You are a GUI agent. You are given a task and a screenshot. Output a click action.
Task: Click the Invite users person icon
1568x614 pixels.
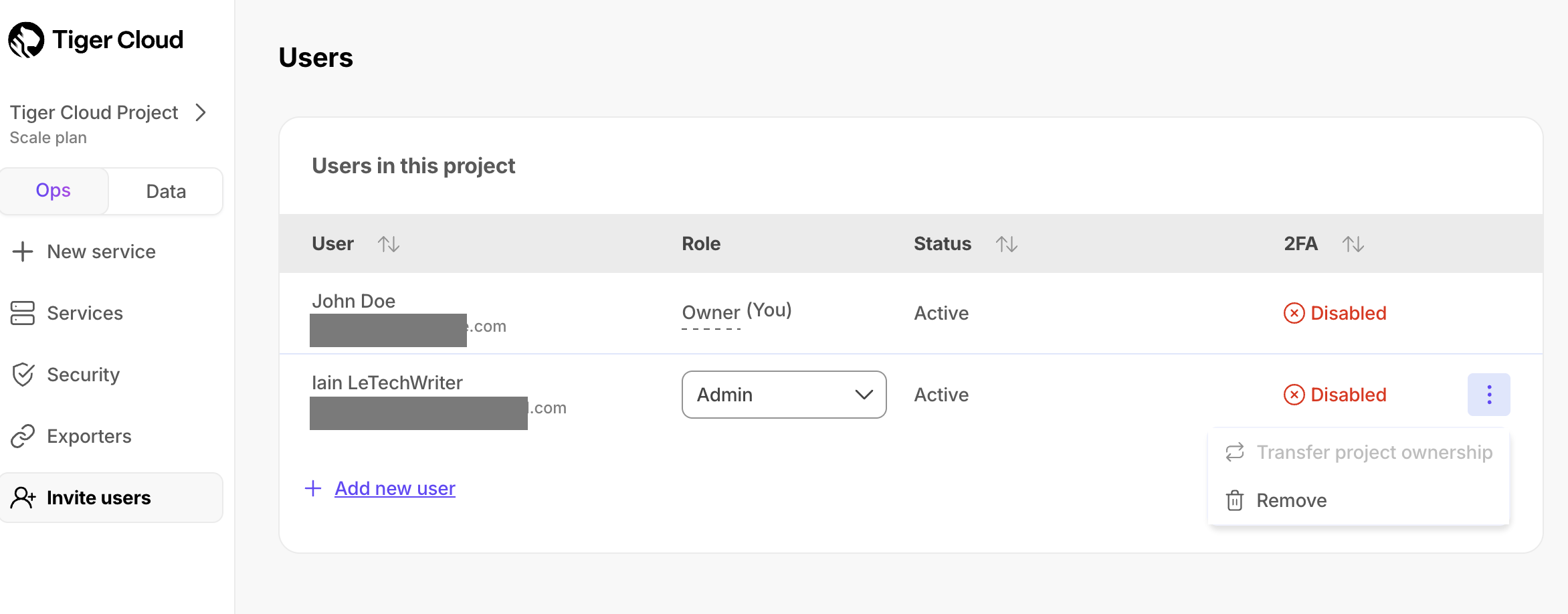click(x=23, y=498)
